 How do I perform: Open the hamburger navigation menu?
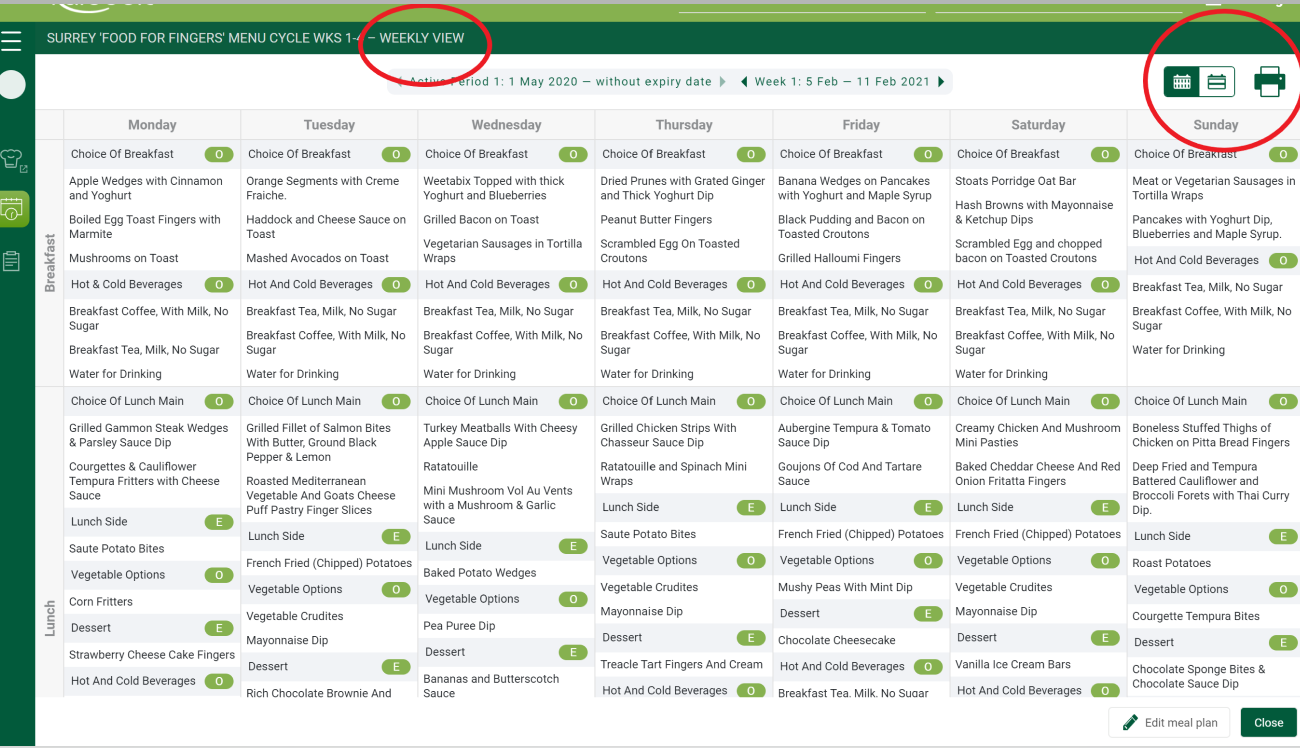pos(11,41)
